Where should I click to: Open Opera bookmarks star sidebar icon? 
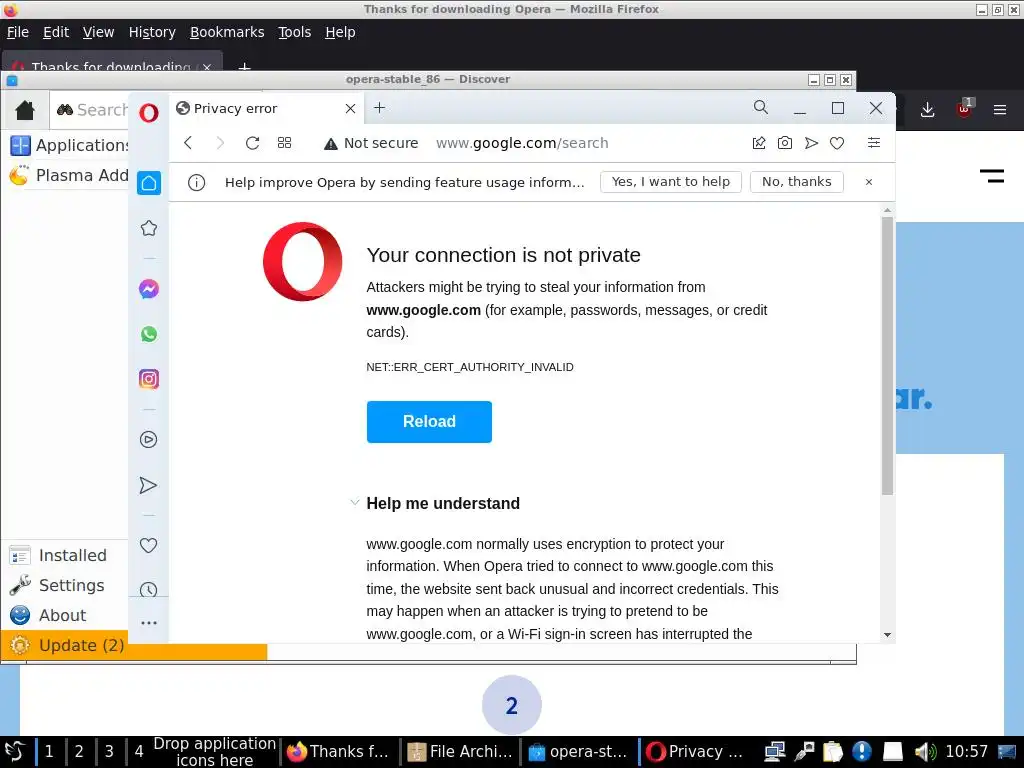click(x=149, y=228)
